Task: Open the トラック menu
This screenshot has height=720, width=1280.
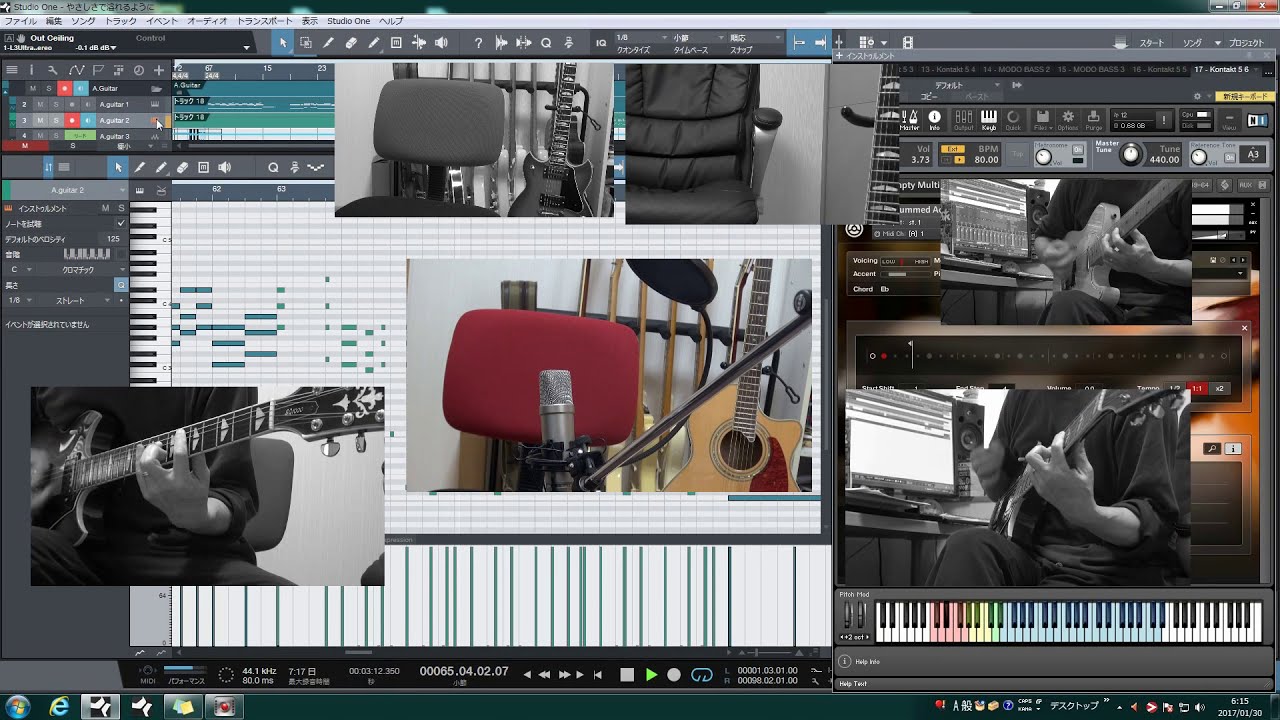Action: point(121,21)
